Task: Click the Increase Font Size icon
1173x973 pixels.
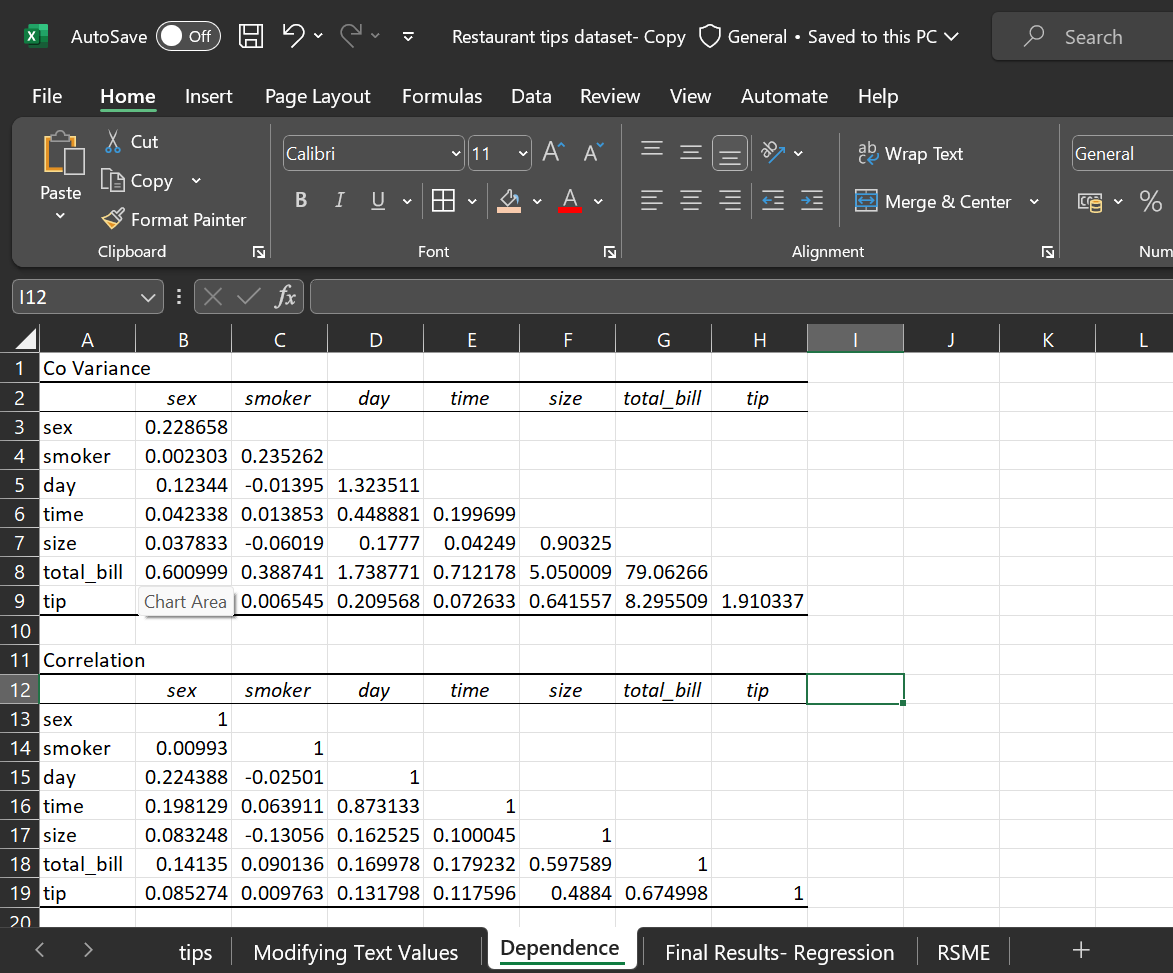Action: pyautogui.click(x=553, y=153)
